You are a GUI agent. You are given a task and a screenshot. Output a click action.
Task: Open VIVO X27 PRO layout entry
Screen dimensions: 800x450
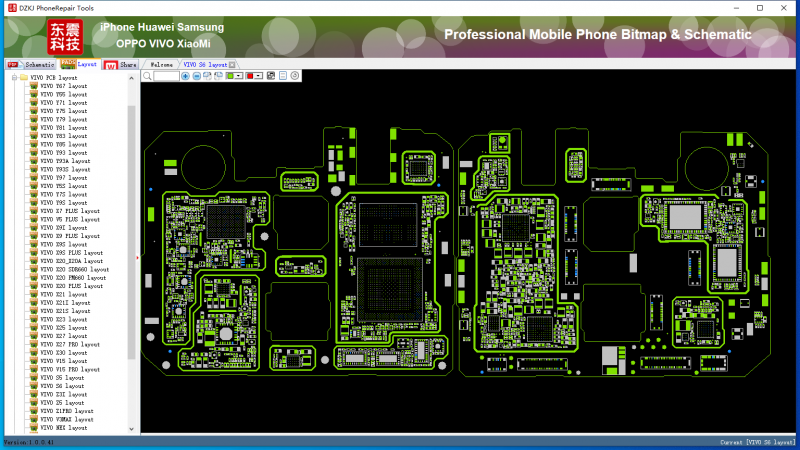68,344
